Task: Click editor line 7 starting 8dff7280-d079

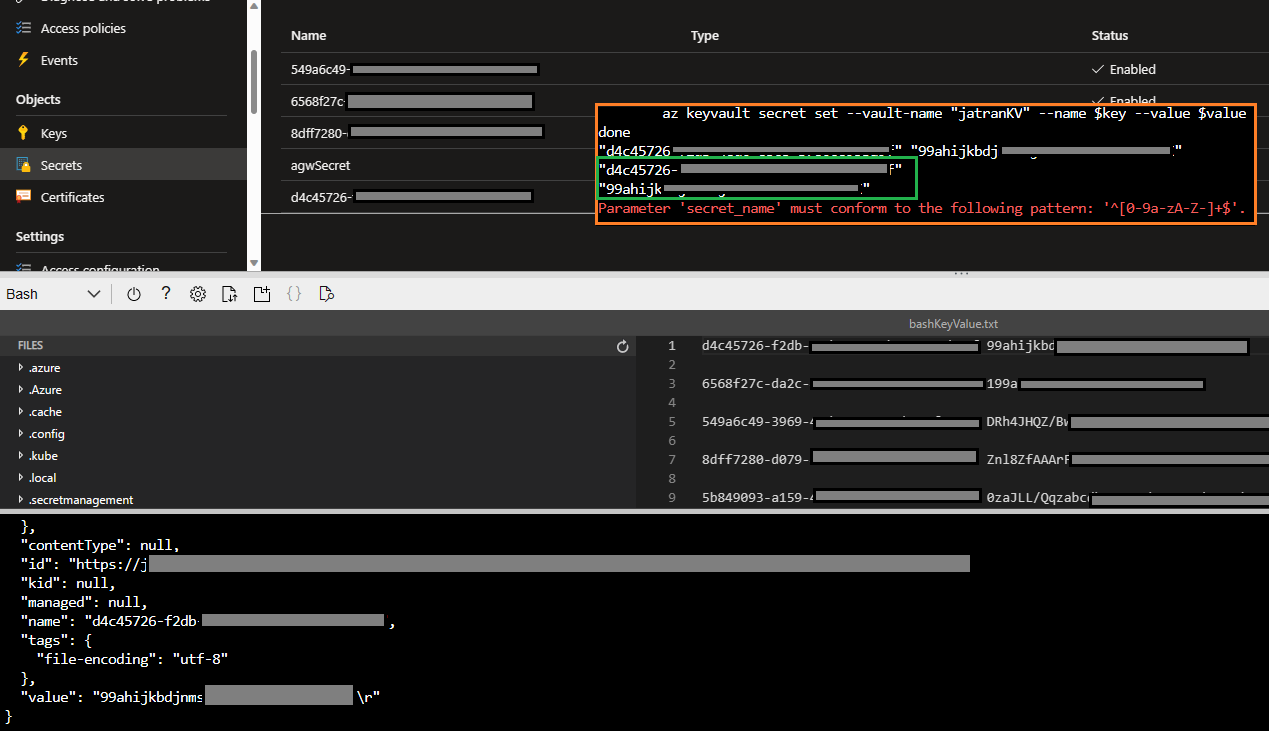Action: tap(985, 458)
